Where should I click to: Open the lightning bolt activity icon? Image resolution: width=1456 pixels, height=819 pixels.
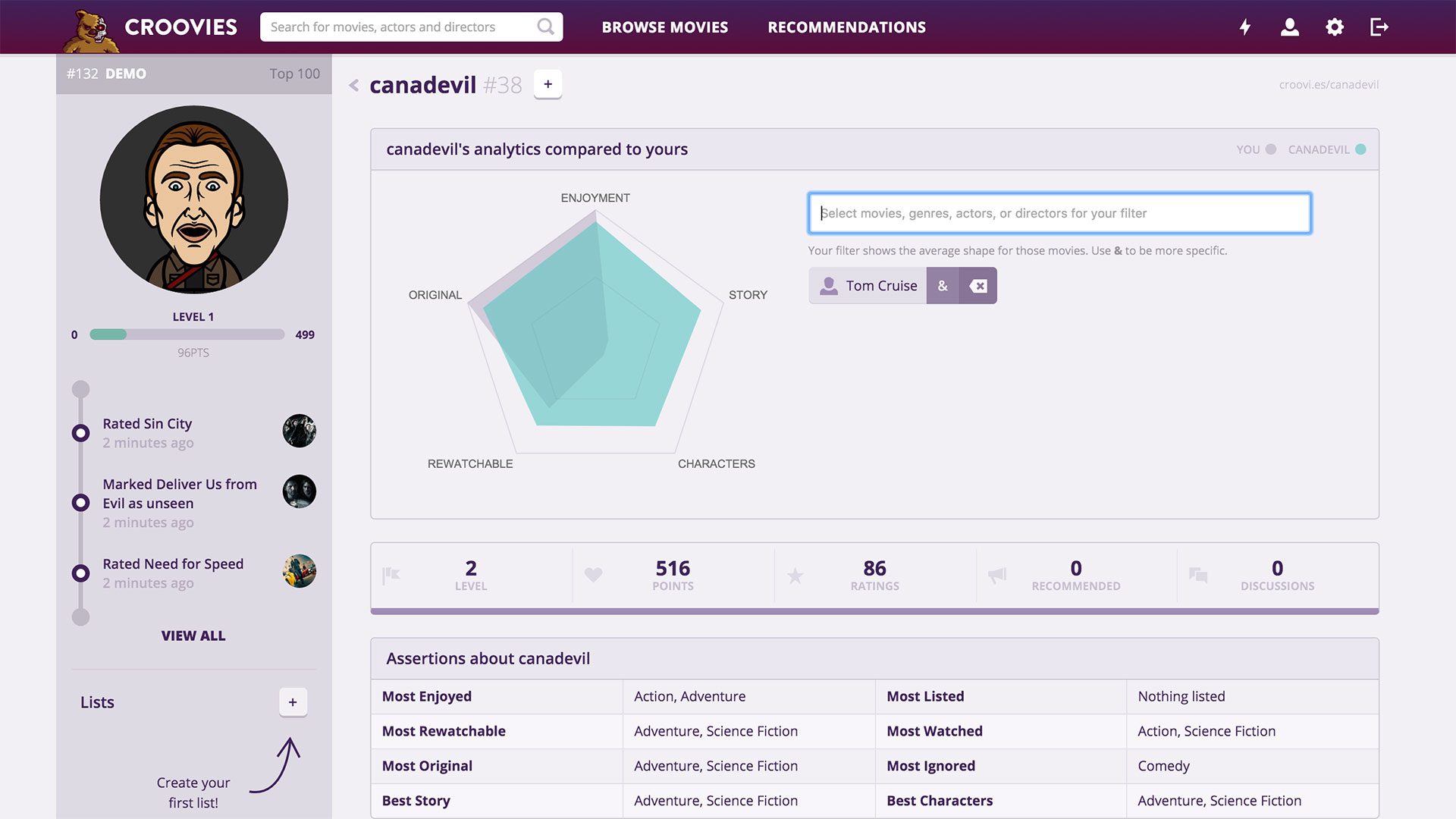(1244, 27)
